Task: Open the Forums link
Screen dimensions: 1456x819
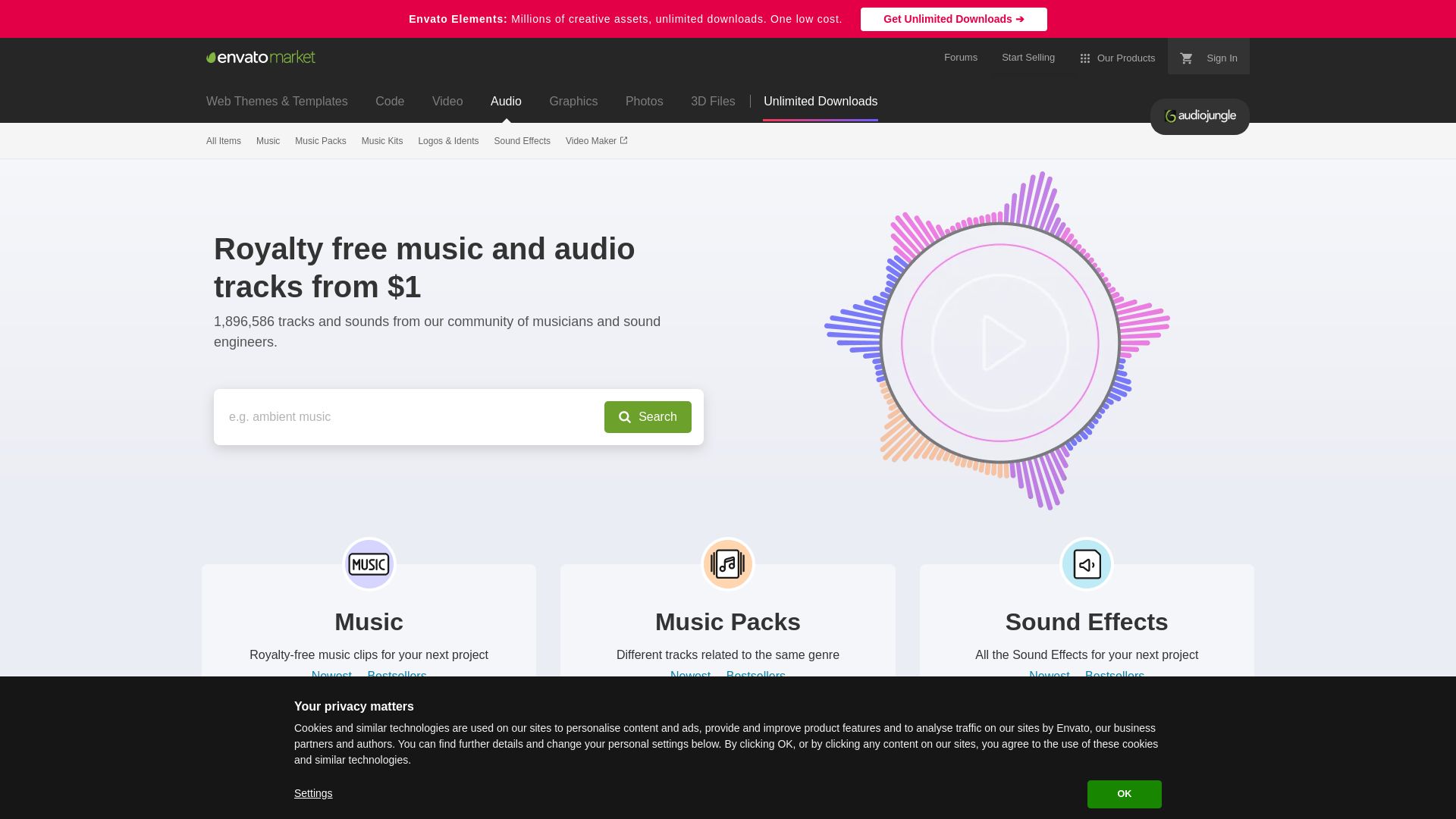Action: click(x=961, y=58)
